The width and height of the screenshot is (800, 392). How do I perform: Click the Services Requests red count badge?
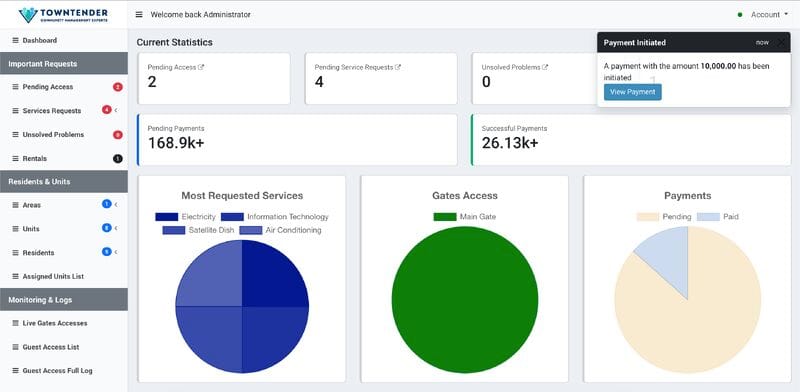pyautogui.click(x=106, y=110)
